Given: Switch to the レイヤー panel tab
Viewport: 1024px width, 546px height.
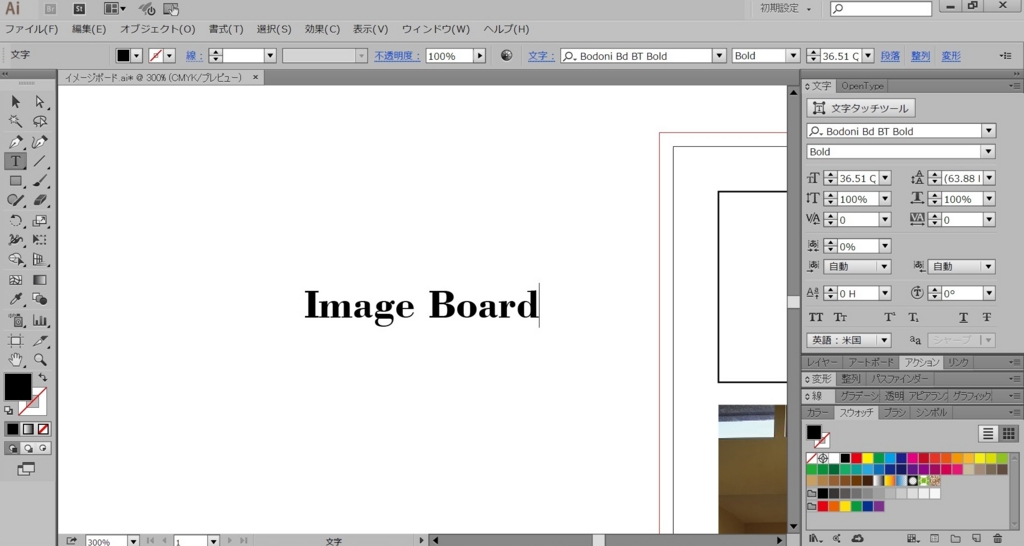Looking at the screenshot, I should pos(822,362).
